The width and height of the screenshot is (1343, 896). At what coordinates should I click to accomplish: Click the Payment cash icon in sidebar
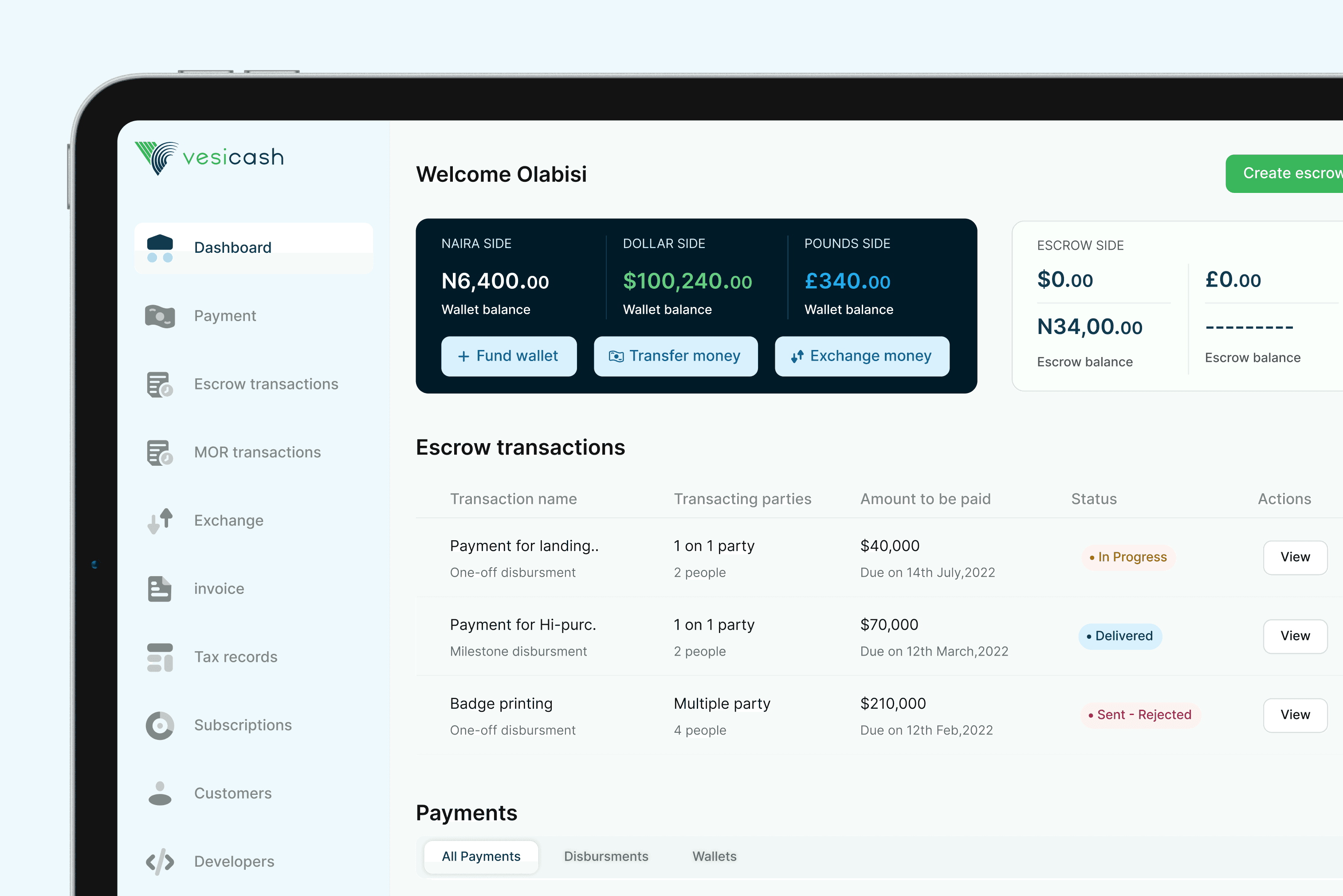[x=159, y=316]
